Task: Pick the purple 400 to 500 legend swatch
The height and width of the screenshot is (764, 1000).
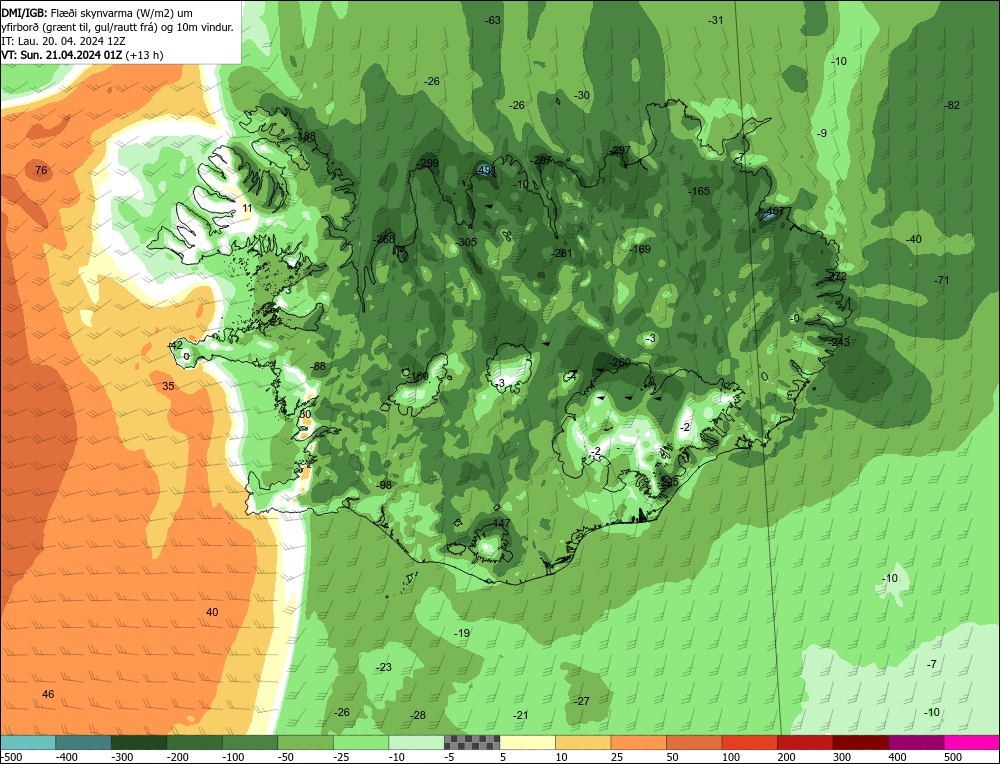Action: pos(916,742)
